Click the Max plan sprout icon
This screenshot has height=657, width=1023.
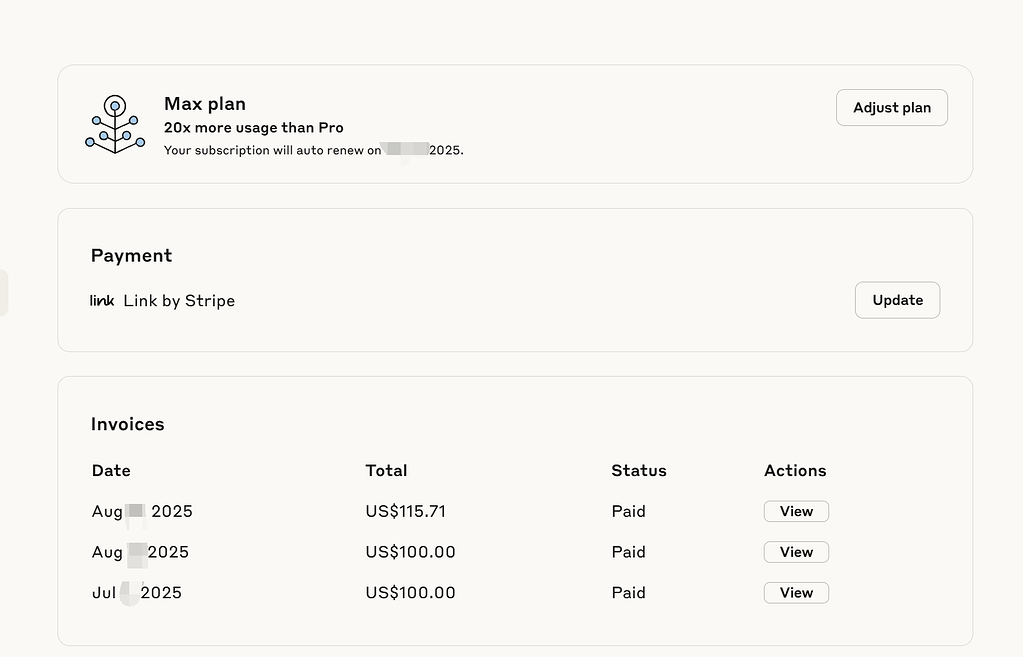(115, 124)
